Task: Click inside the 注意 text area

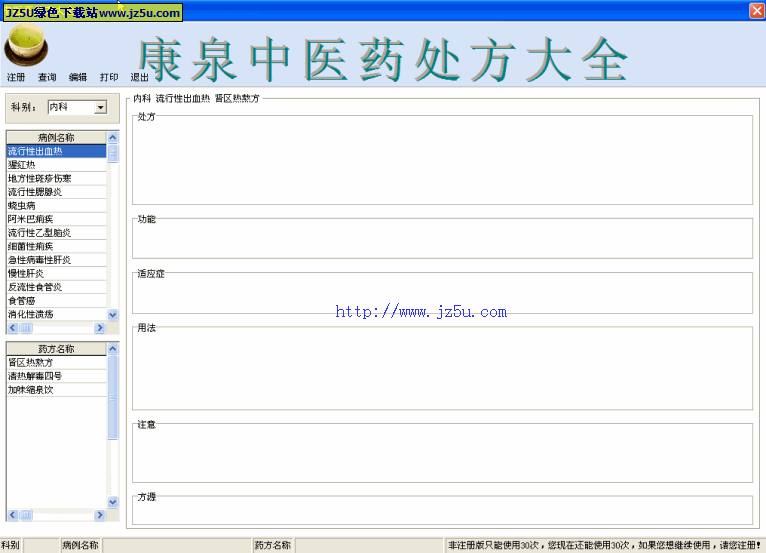Action: click(x=442, y=454)
